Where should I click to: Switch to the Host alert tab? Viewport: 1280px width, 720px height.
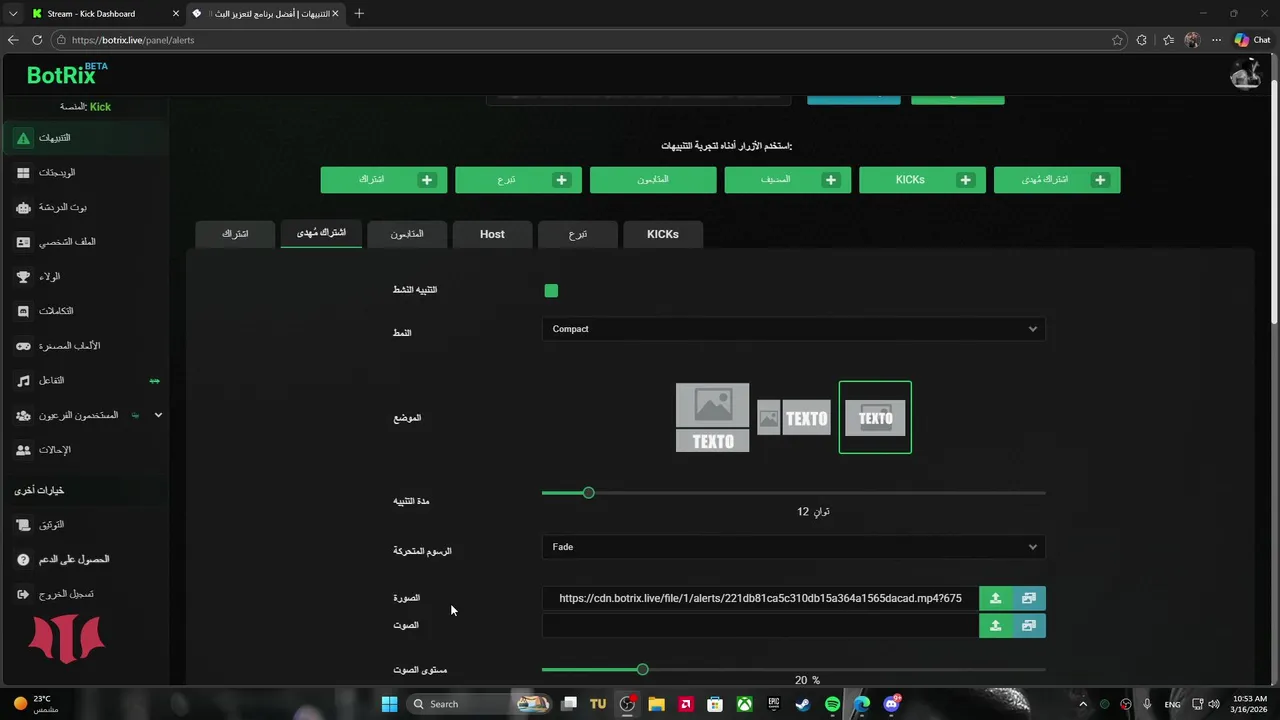tap(492, 234)
